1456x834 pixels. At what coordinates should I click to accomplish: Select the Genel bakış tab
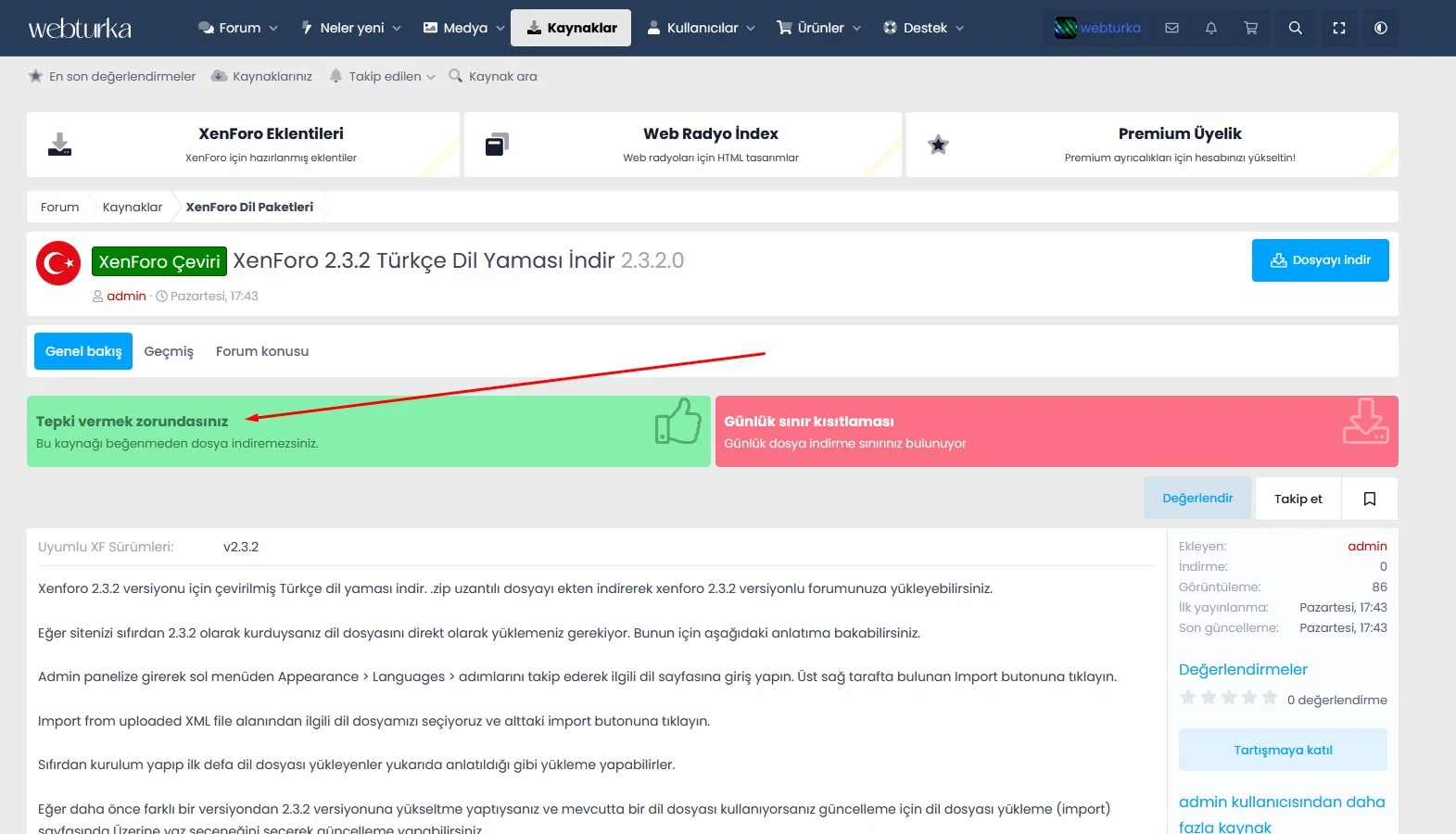[83, 351]
